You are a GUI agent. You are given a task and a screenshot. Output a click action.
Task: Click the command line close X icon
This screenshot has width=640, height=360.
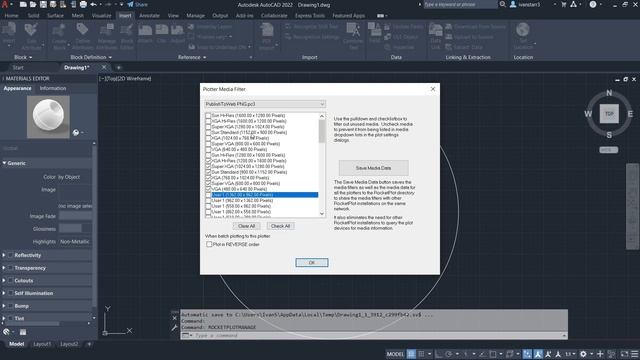click(175, 318)
